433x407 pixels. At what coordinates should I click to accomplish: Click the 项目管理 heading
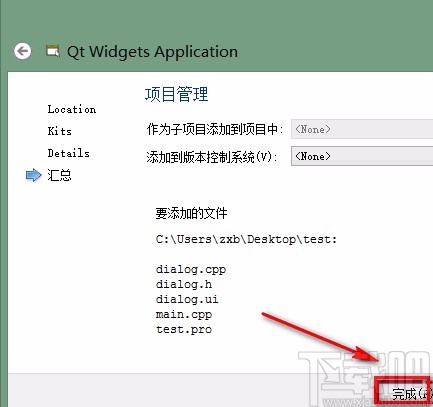(177, 94)
